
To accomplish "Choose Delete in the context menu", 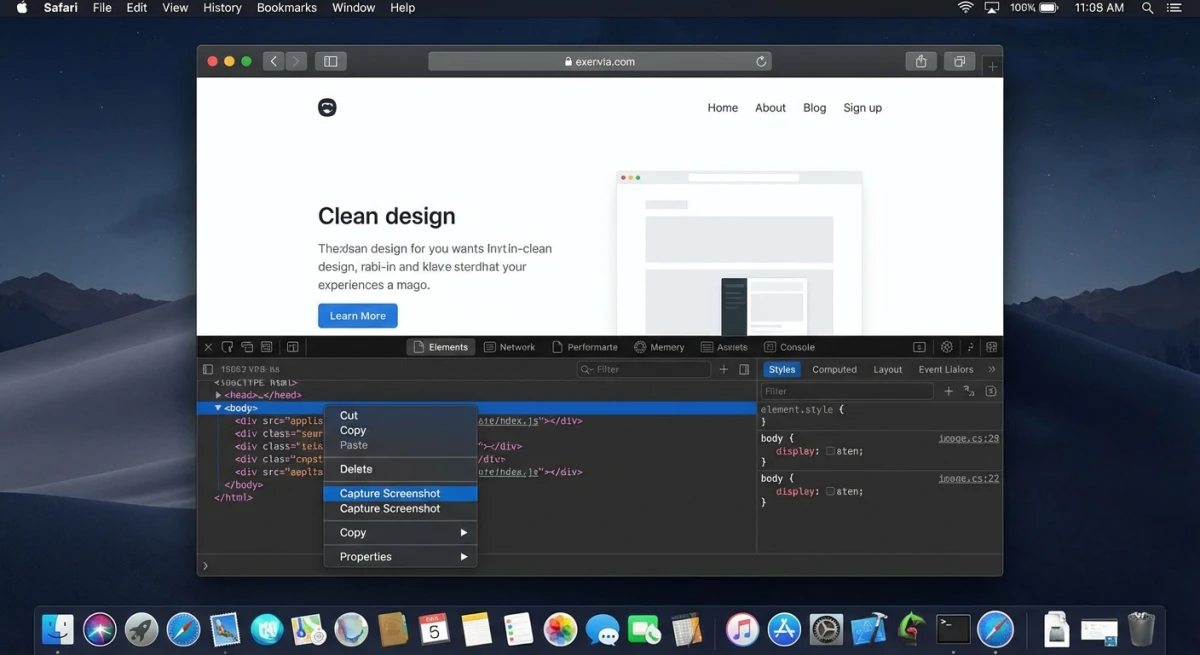I will coord(401,469).
